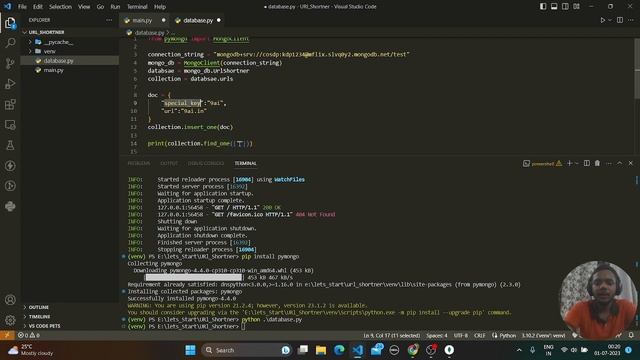Open the Python extension sidebar icon
This screenshot has width=640, height=360.
click(10, 206)
